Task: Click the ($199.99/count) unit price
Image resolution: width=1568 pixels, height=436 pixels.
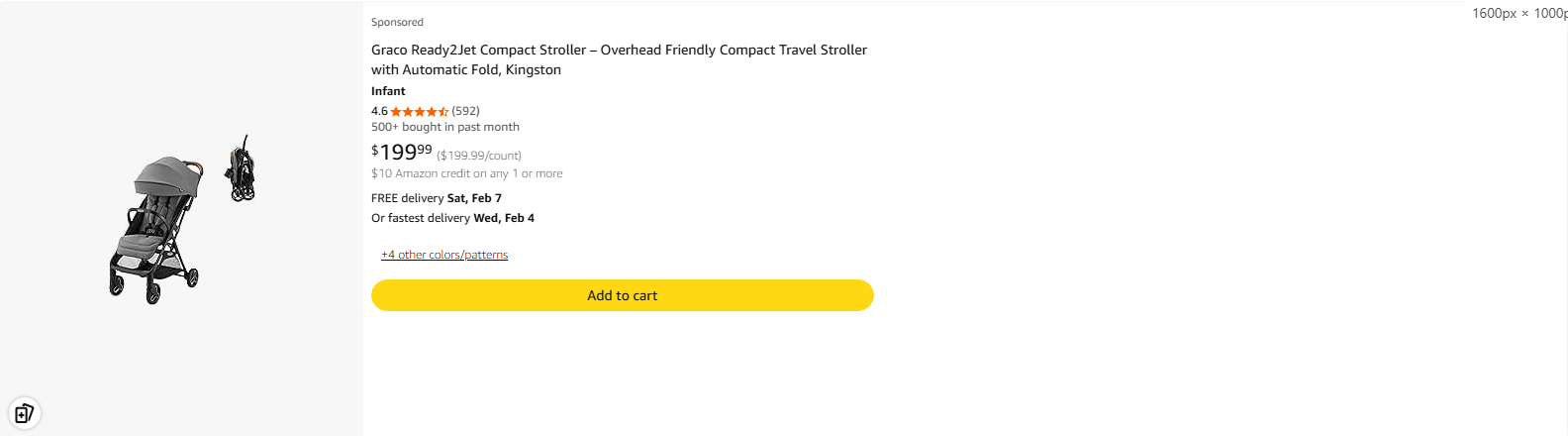Action: pos(479,156)
